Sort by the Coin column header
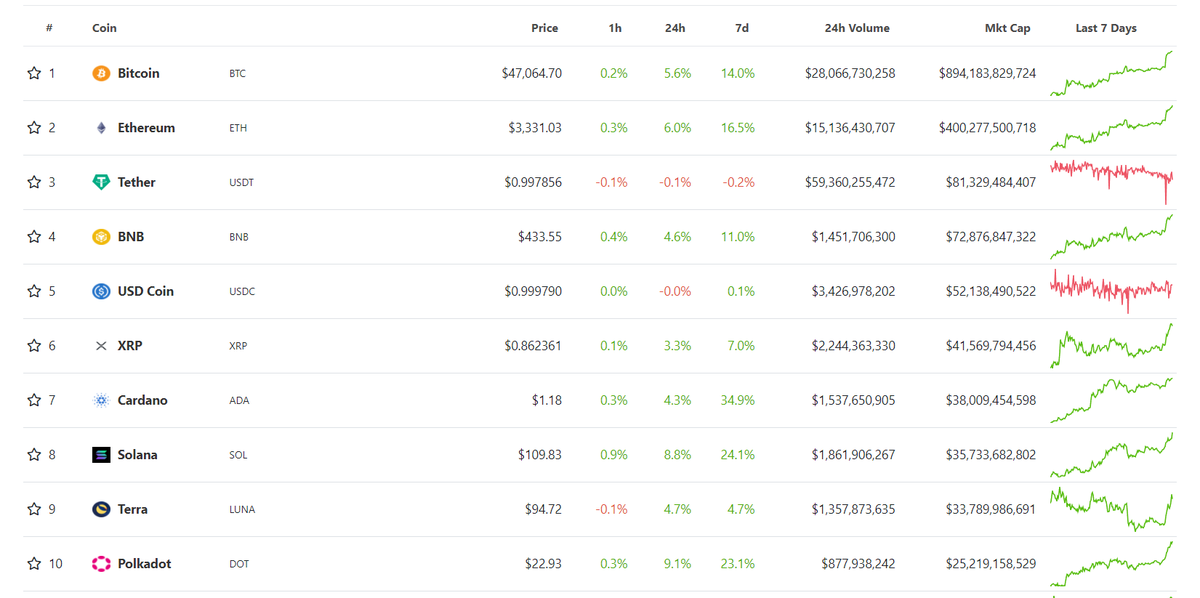1200x598 pixels. (x=104, y=28)
